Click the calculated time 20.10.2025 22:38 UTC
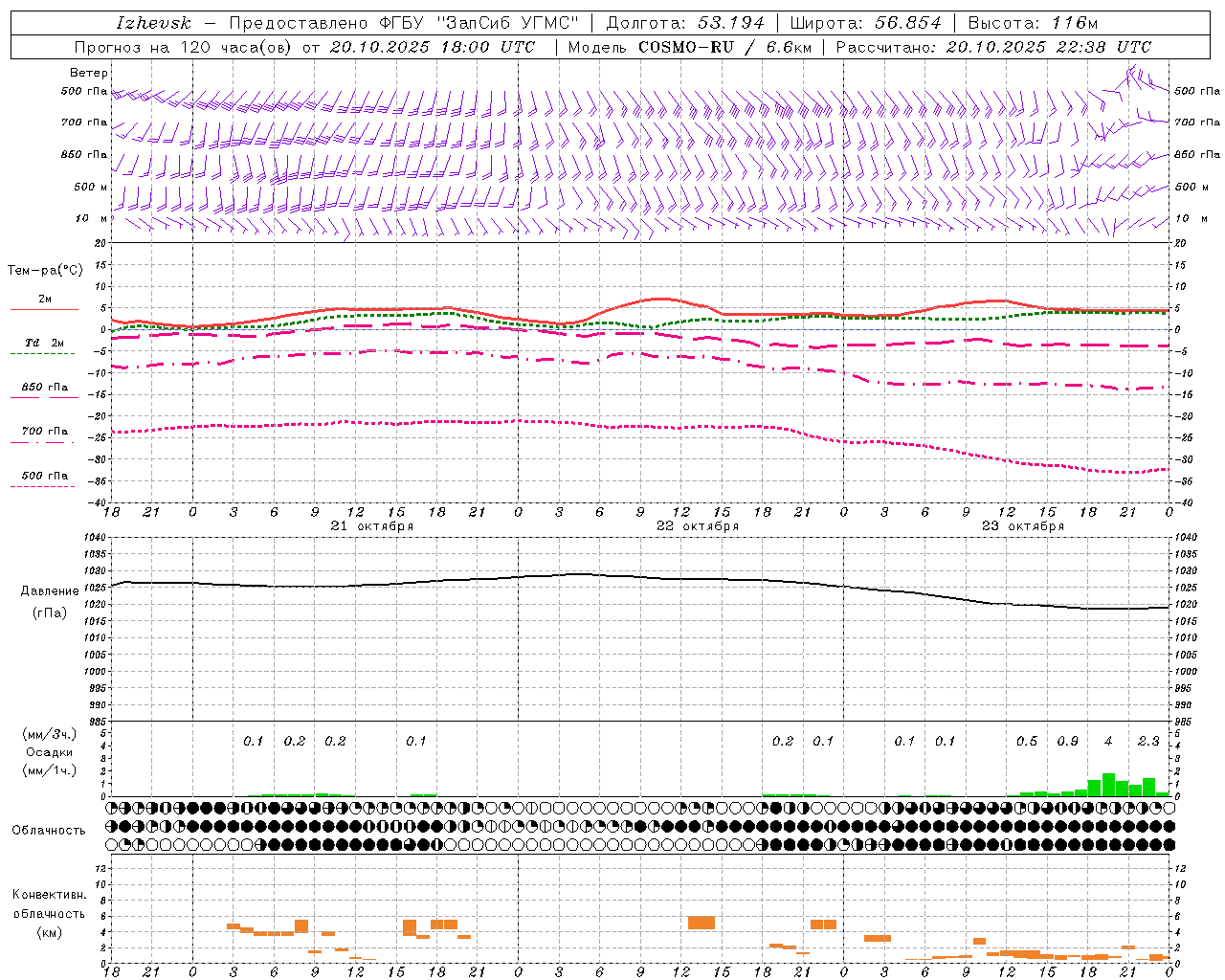 1049,47
